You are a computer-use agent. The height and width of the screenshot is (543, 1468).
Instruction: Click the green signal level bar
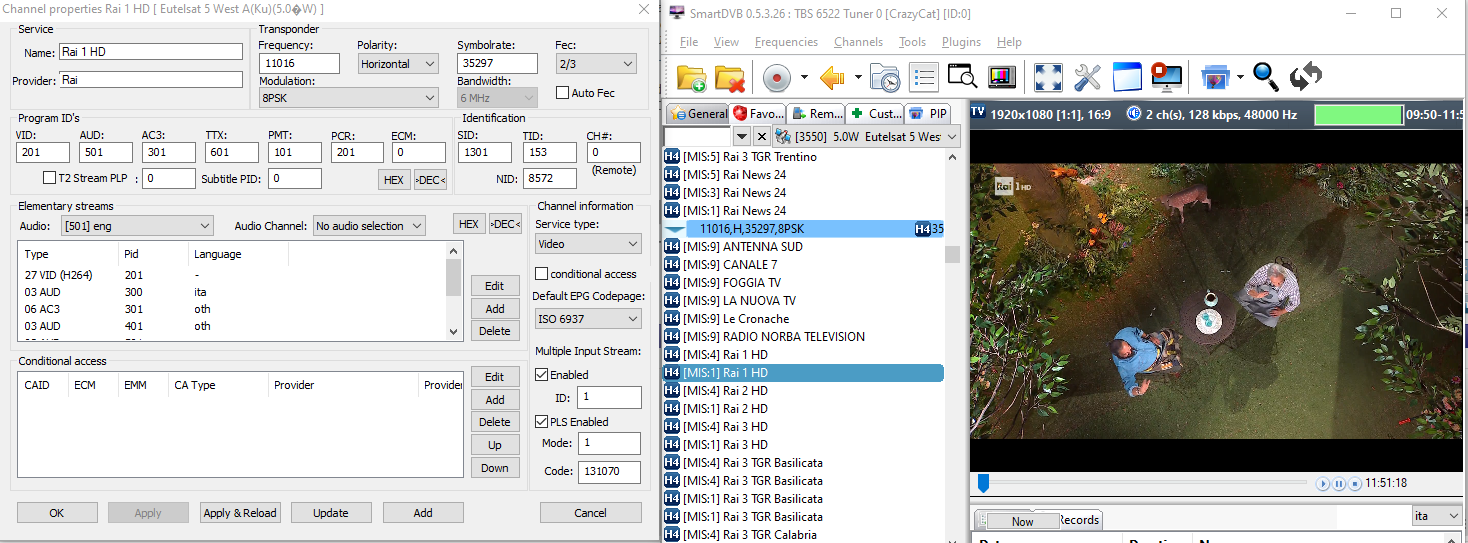click(1359, 114)
